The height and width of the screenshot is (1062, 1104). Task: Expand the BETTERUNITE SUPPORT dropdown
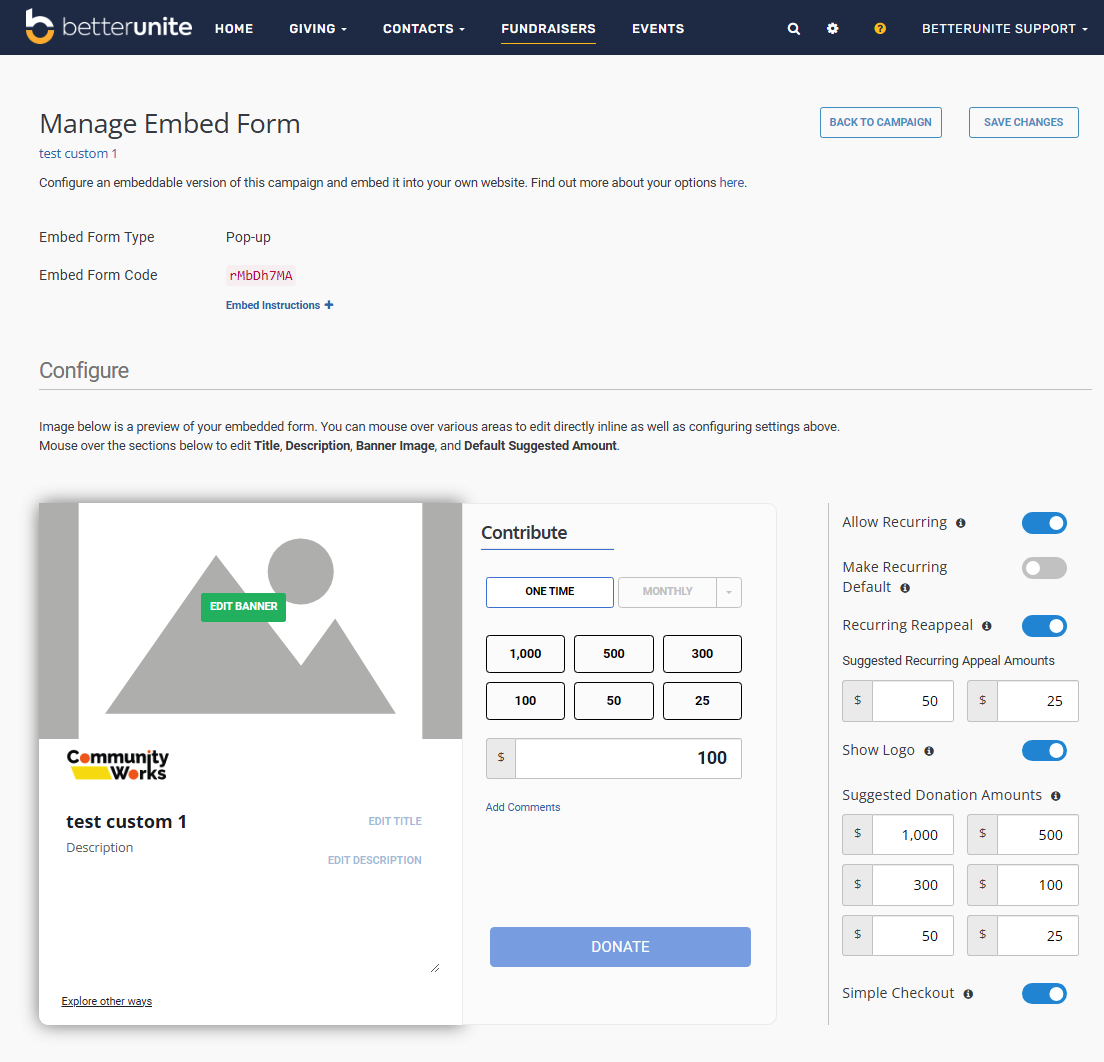pos(1004,28)
